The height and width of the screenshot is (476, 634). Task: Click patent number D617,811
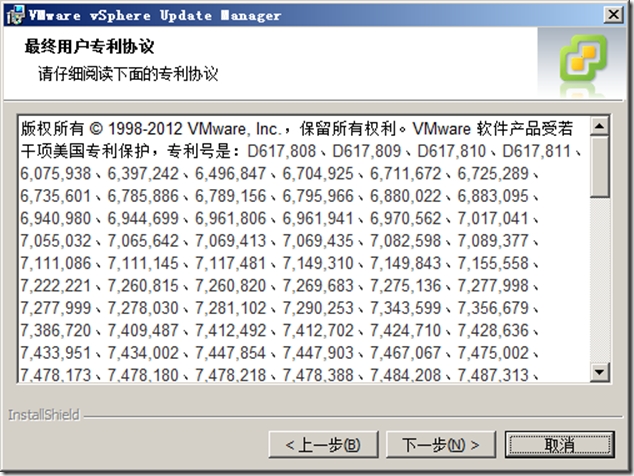pyautogui.click(x=536, y=151)
